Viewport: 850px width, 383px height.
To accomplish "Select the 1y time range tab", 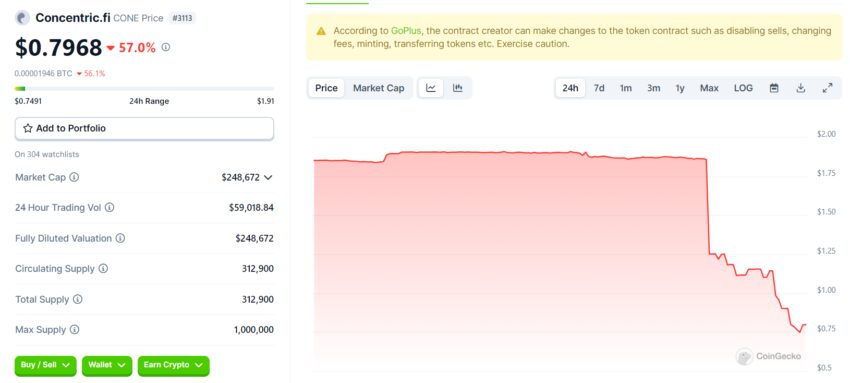I will click(x=680, y=88).
